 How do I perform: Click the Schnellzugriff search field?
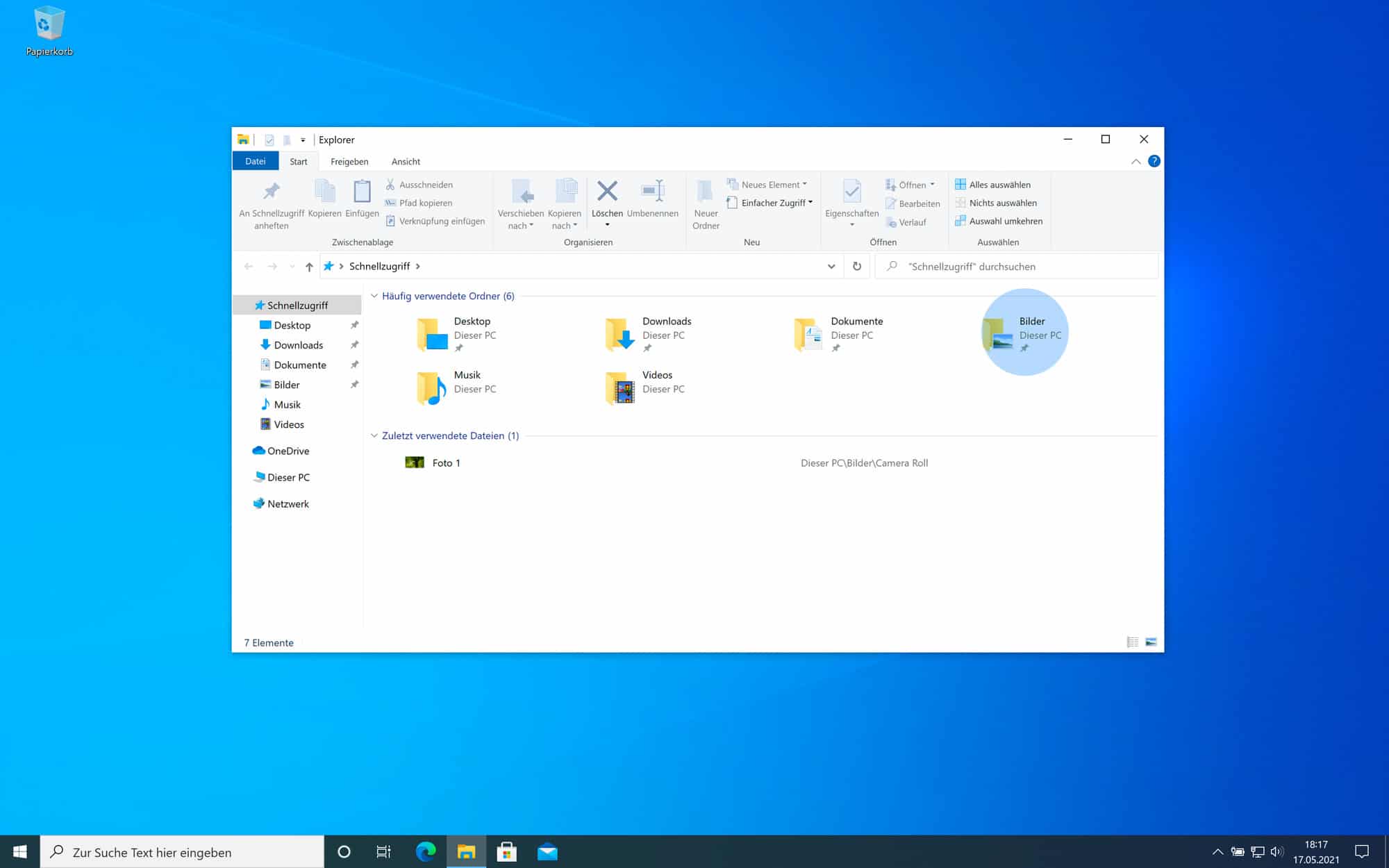(1017, 267)
